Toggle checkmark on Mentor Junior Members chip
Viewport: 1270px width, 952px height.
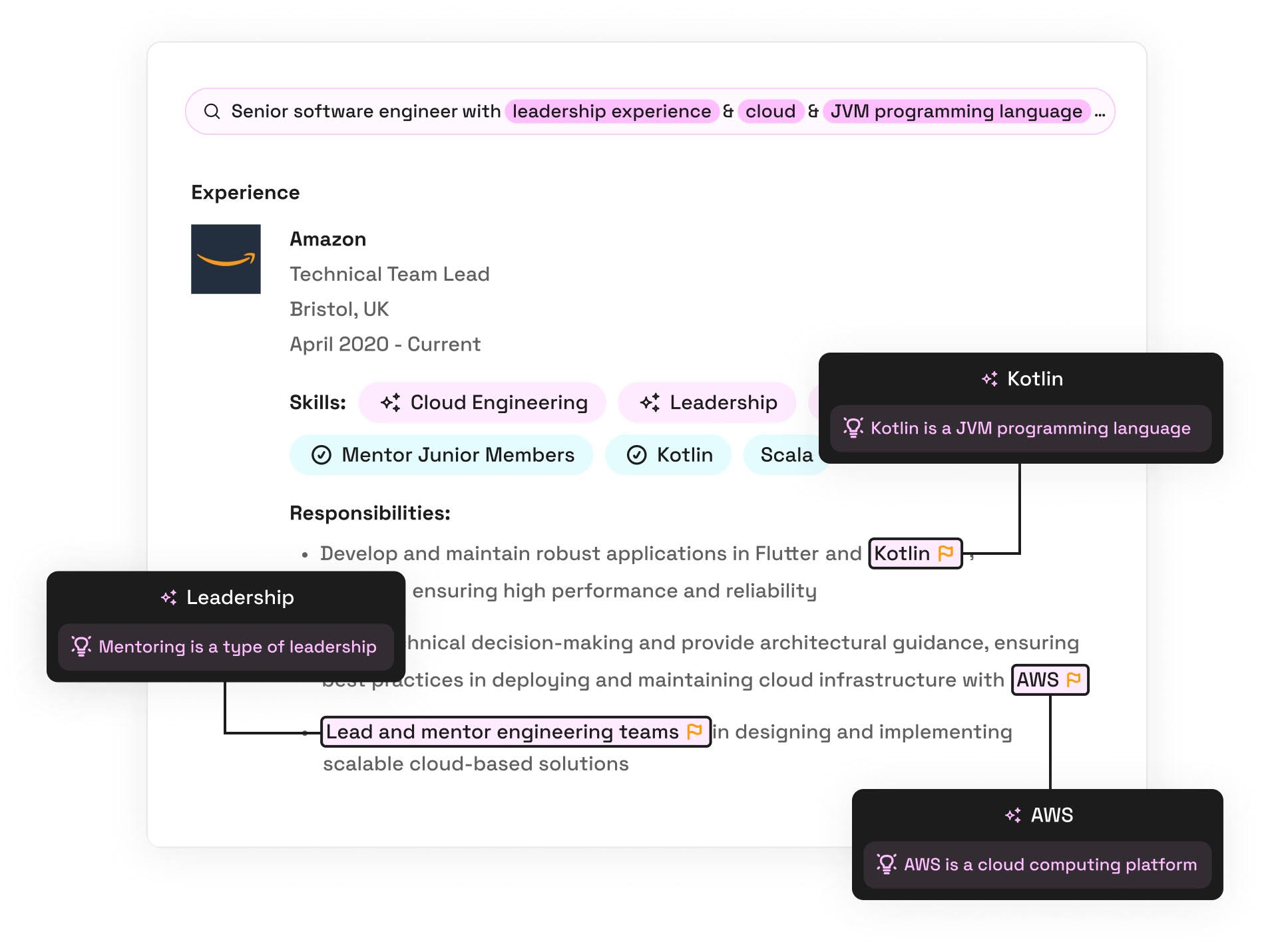[x=321, y=455]
